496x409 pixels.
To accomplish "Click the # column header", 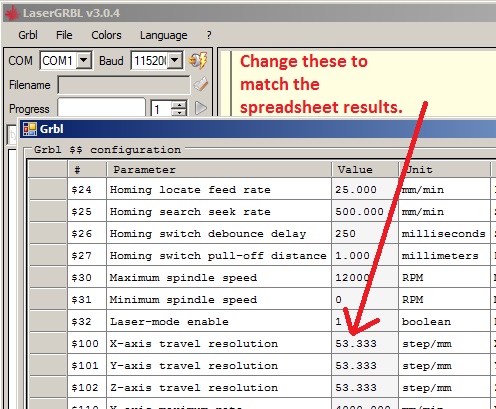I will tap(87, 170).
